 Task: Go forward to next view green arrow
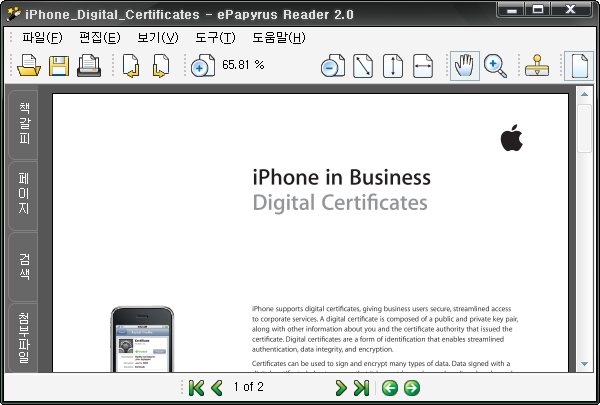click(x=412, y=388)
